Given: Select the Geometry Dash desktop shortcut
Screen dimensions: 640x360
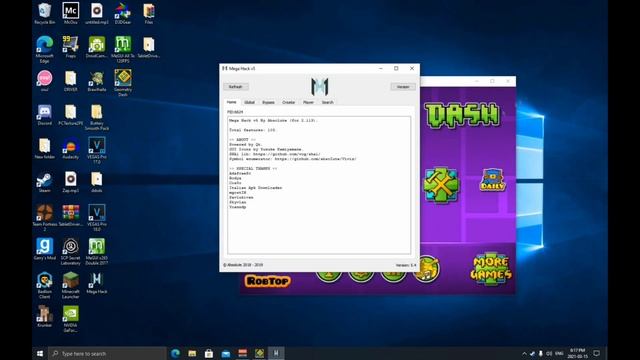Looking at the screenshot, I should 122,83.
